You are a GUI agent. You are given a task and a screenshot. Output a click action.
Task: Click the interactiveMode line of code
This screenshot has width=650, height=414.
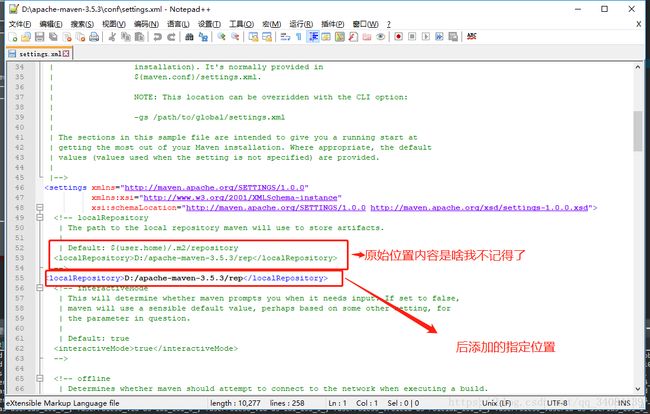pos(146,349)
